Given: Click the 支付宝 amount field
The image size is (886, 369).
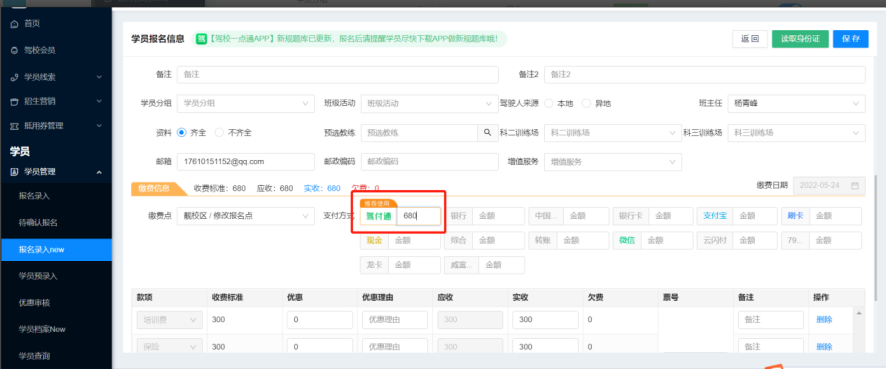Looking at the screenshot, I should point(755,216).
